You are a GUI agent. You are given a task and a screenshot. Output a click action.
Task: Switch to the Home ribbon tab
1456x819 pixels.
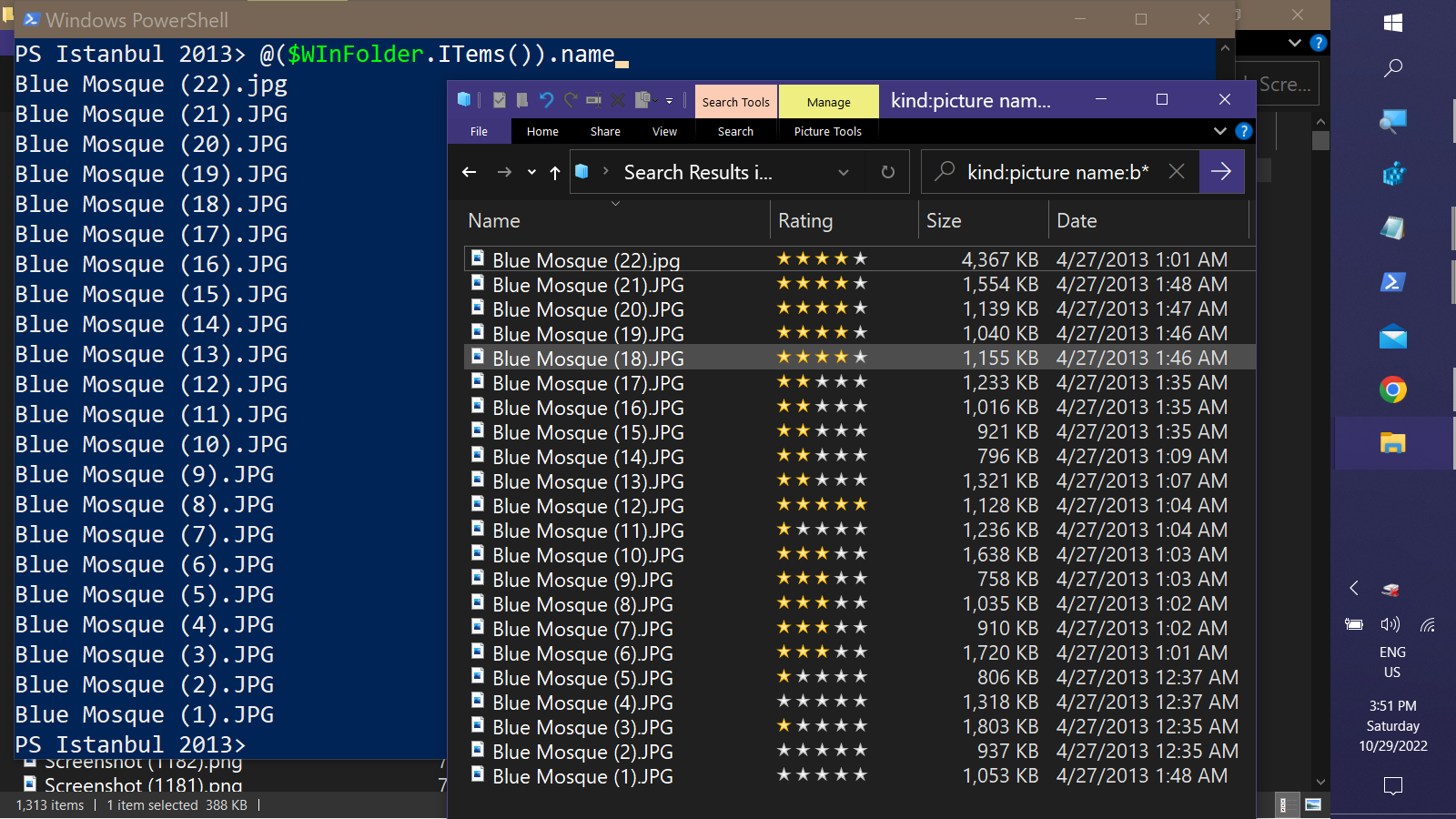(542, 131)
